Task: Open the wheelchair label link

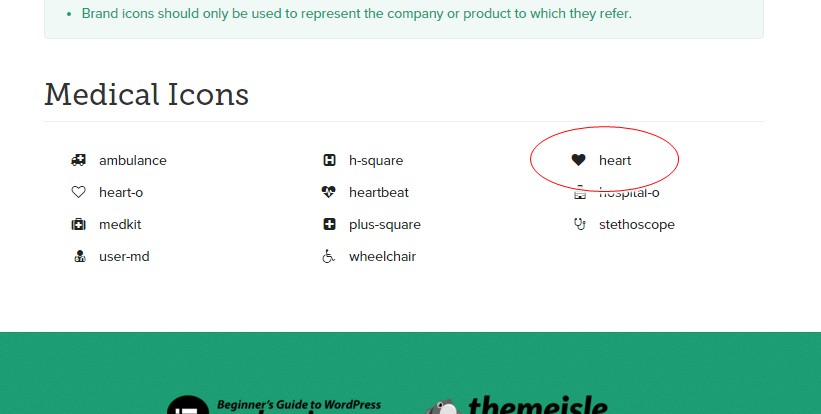Action: [382, 256]
